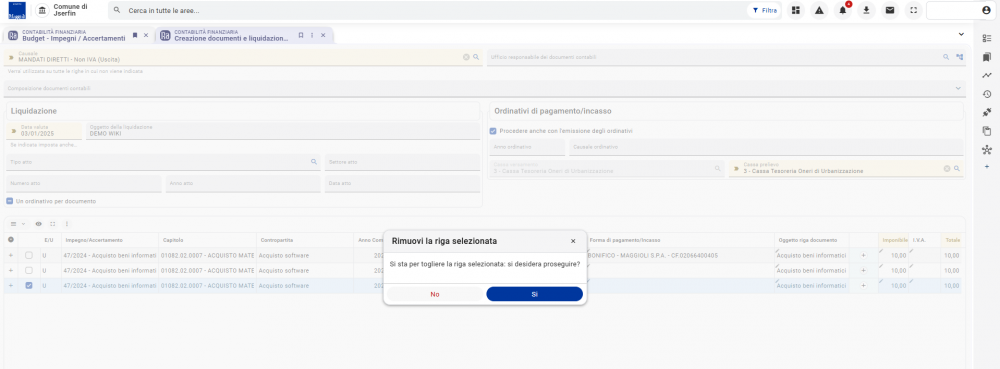
Task: Open the grid menu dropdown in table toolbar
Action: point(18,224)
